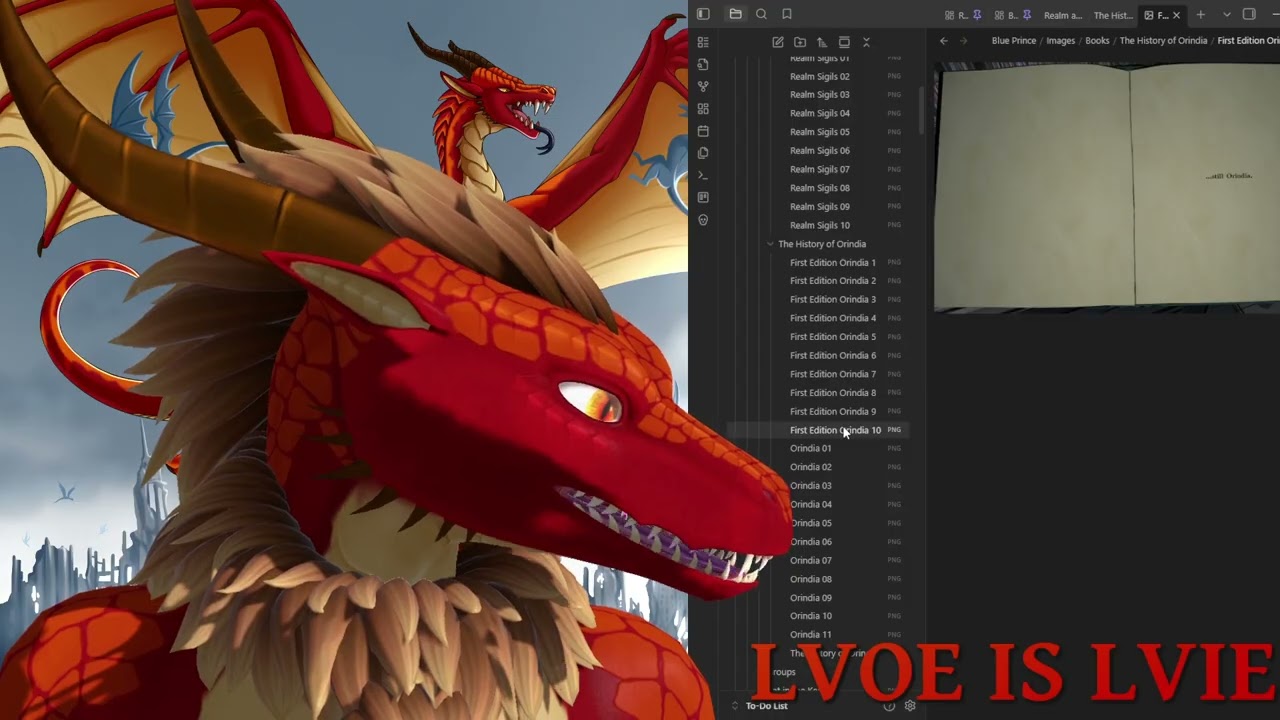The width and height of the screenshot is (1280, 720).
Task: Switch to the pinned R.. tab
Action: coord(963,15)
